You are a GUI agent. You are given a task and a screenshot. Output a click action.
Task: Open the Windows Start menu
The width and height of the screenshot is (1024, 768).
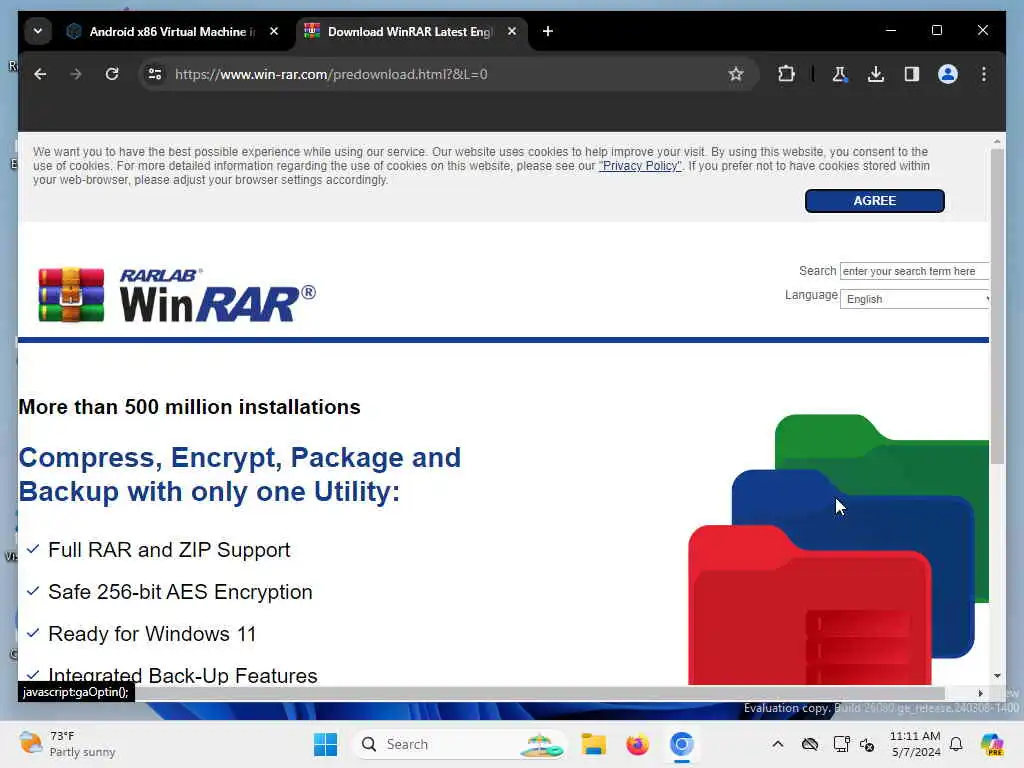point(325,744)
